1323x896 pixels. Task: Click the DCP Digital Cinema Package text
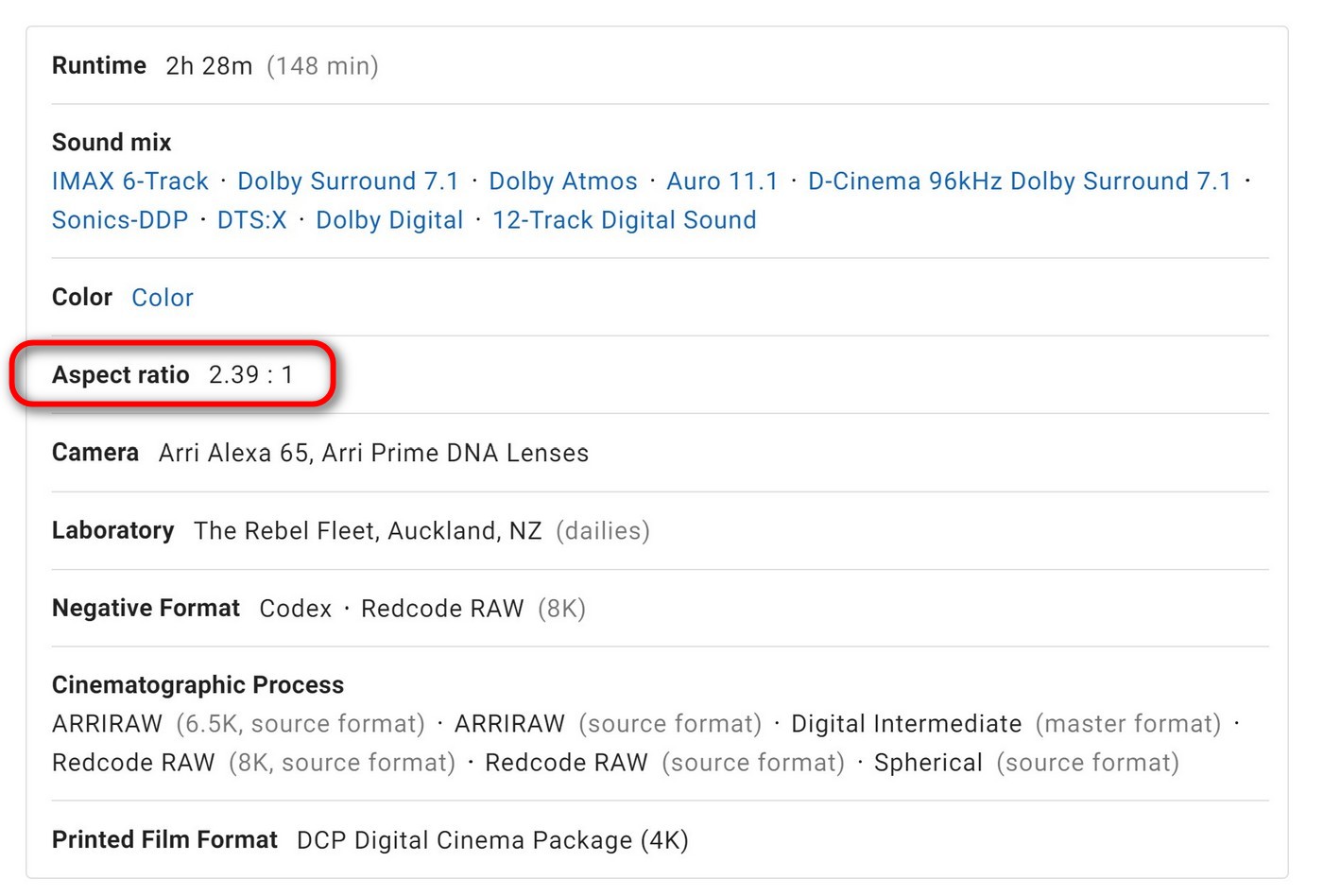click(491, 840)
